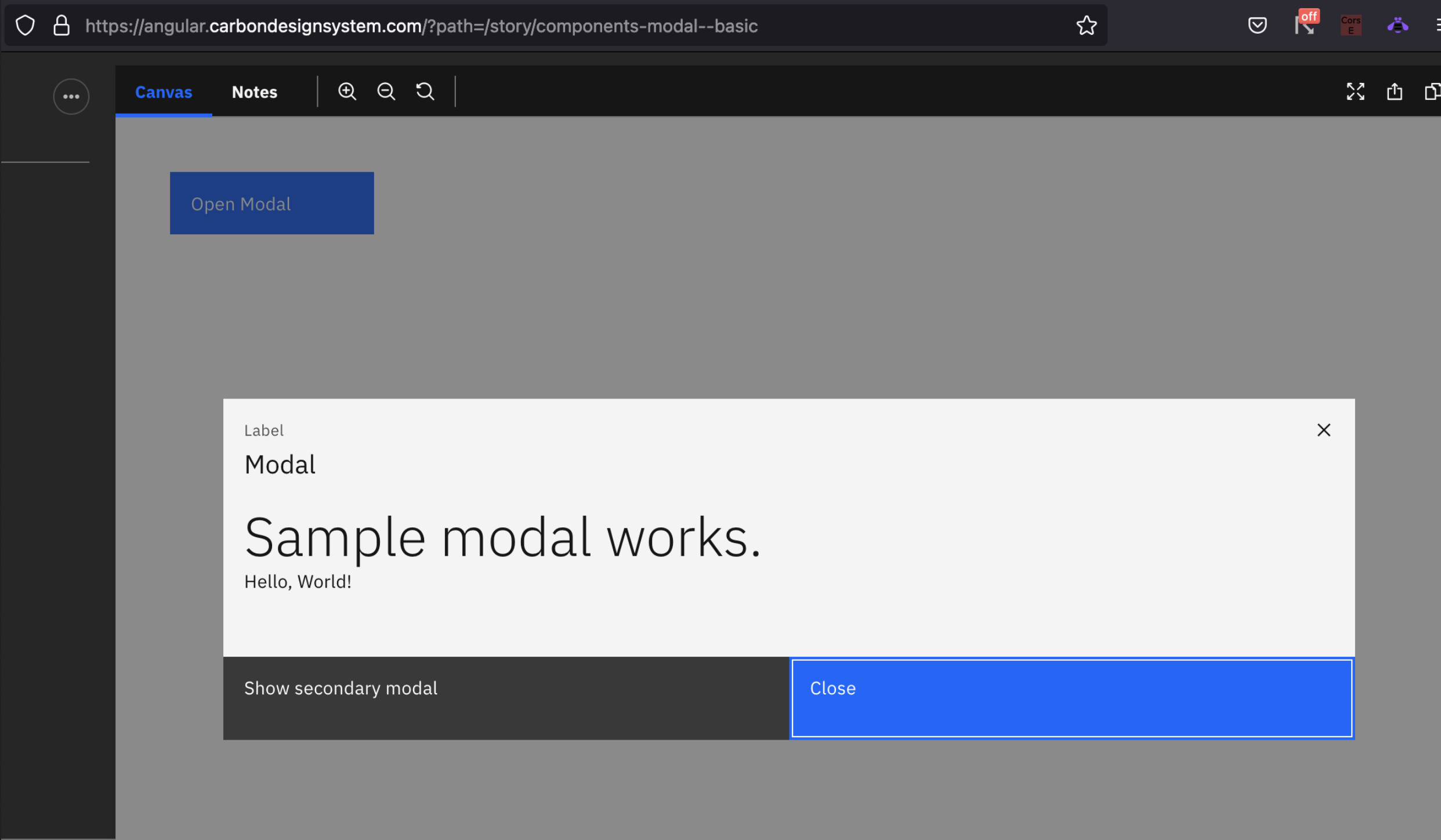Copy the canvas link with the copy icon
This screenshot has height=840, width=1441.
click(1432, 92)
